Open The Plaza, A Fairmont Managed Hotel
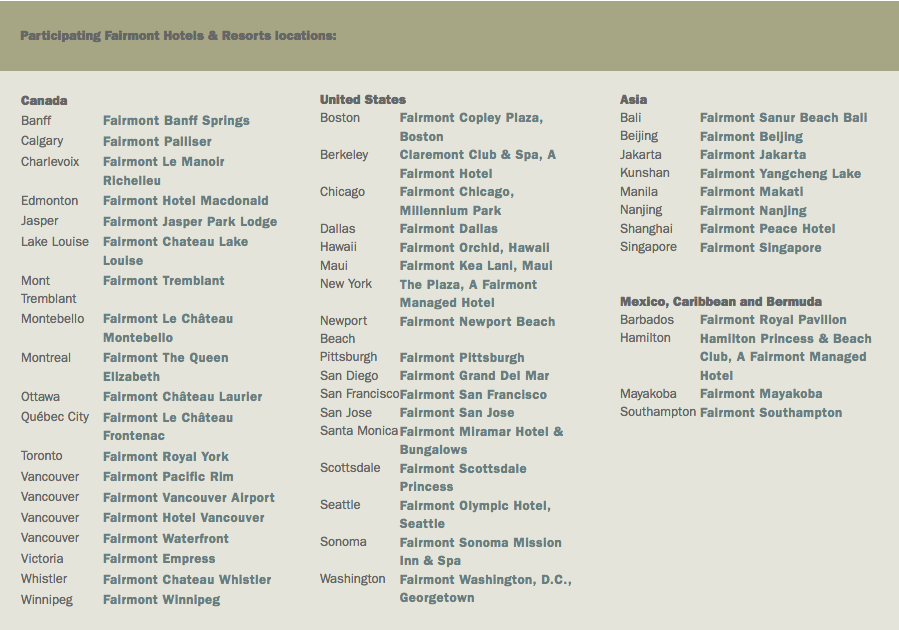The image size is (899, 630). click(x=468, y=294)
